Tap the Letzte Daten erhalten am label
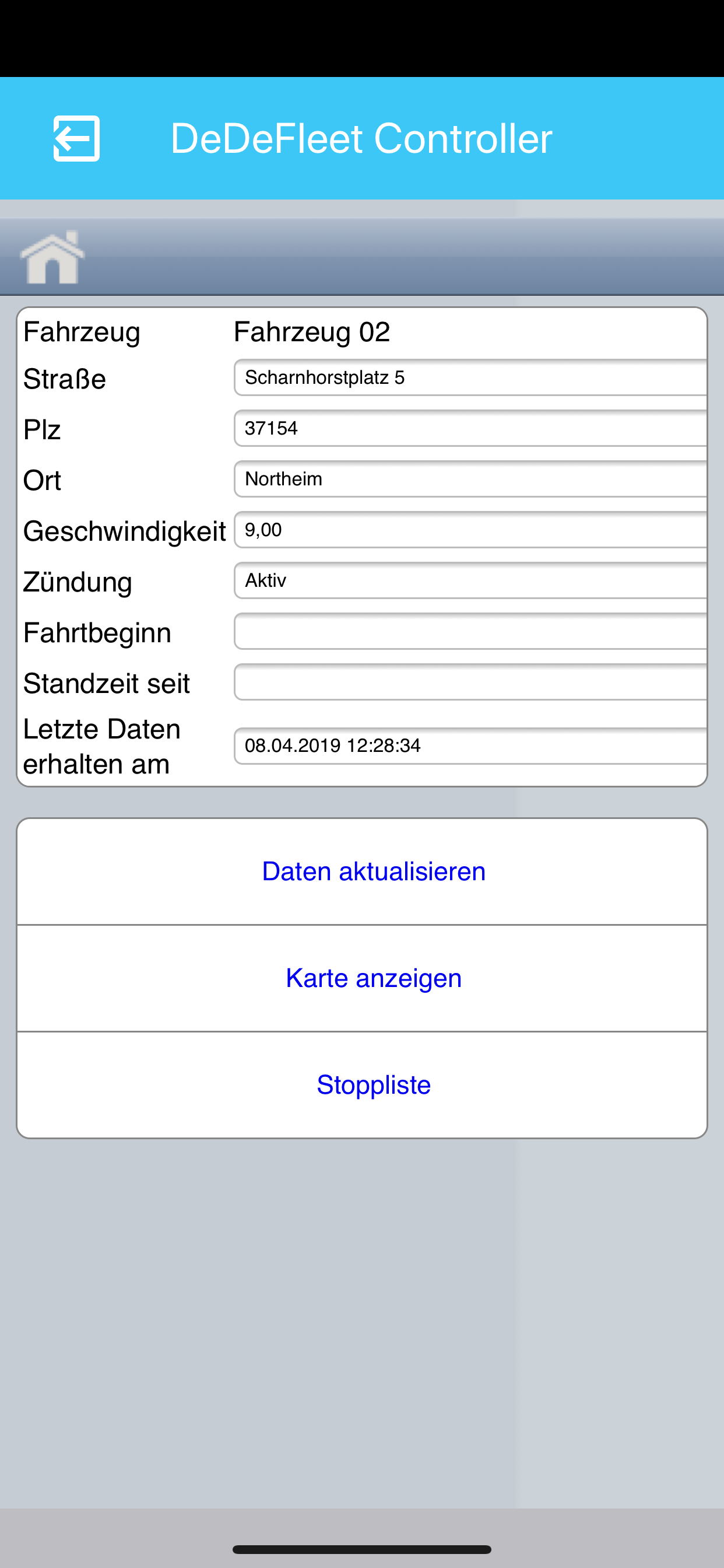Image resolution: width=724 pixels, height=1568 pixels. (101, 746)
